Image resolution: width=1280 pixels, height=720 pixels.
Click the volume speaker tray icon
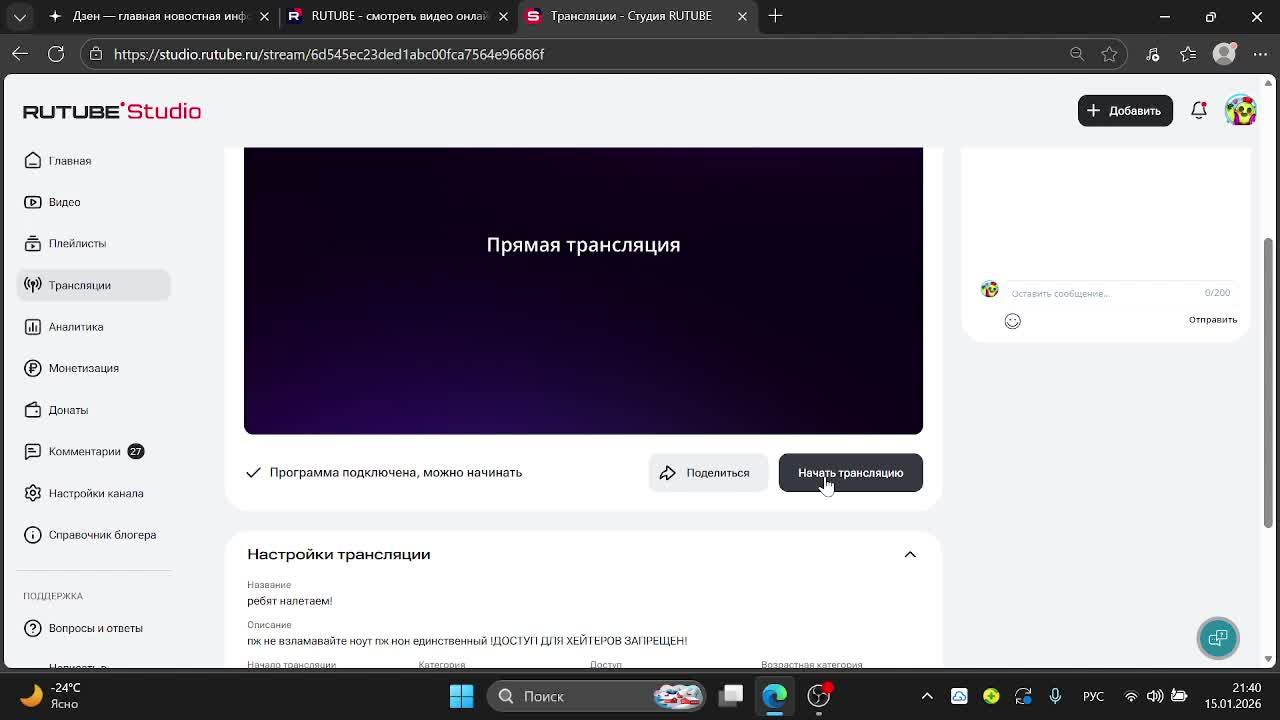(1155, 696)
